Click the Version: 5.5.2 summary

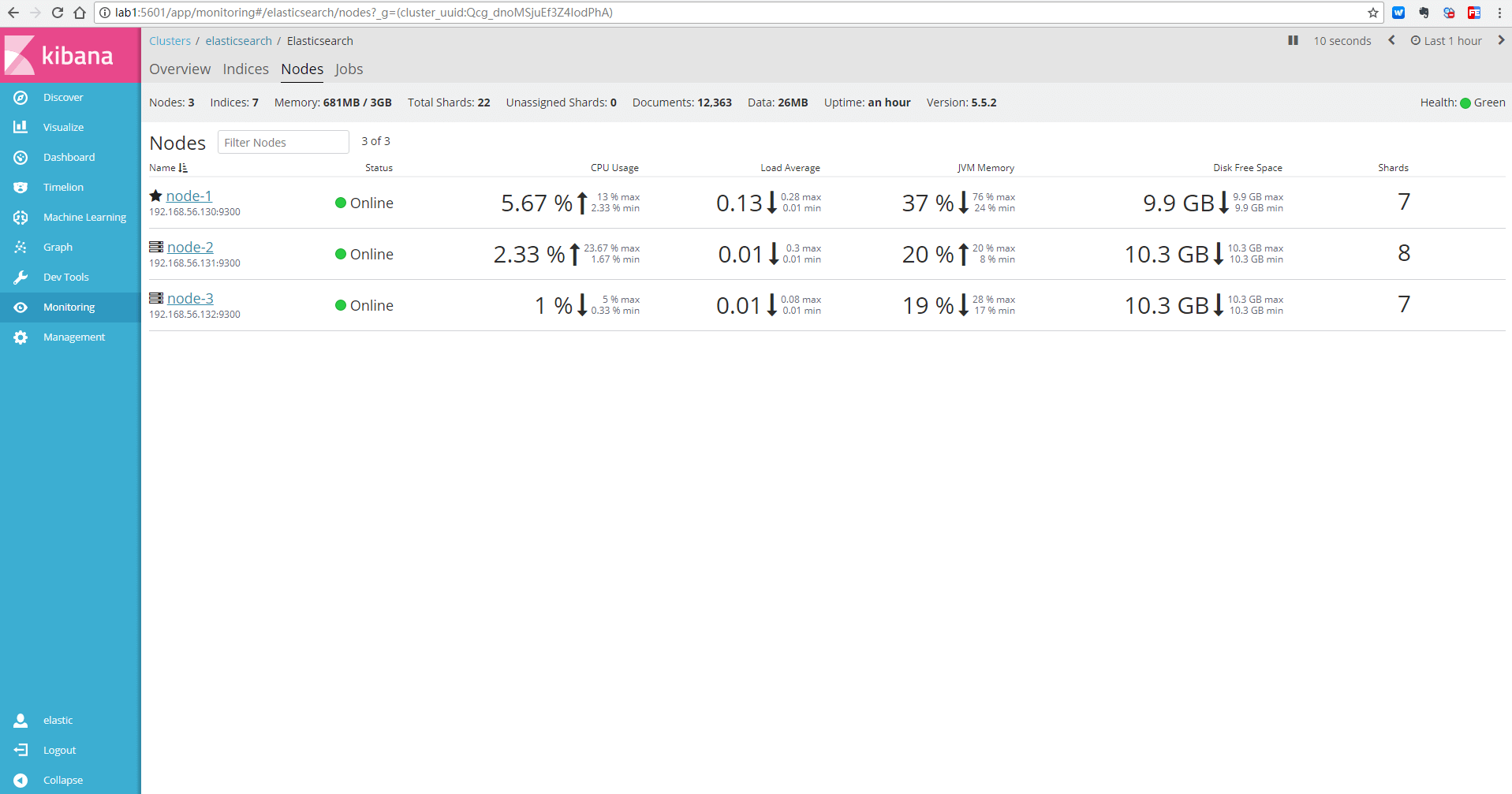pyautogui.click(x=961, y=103)
